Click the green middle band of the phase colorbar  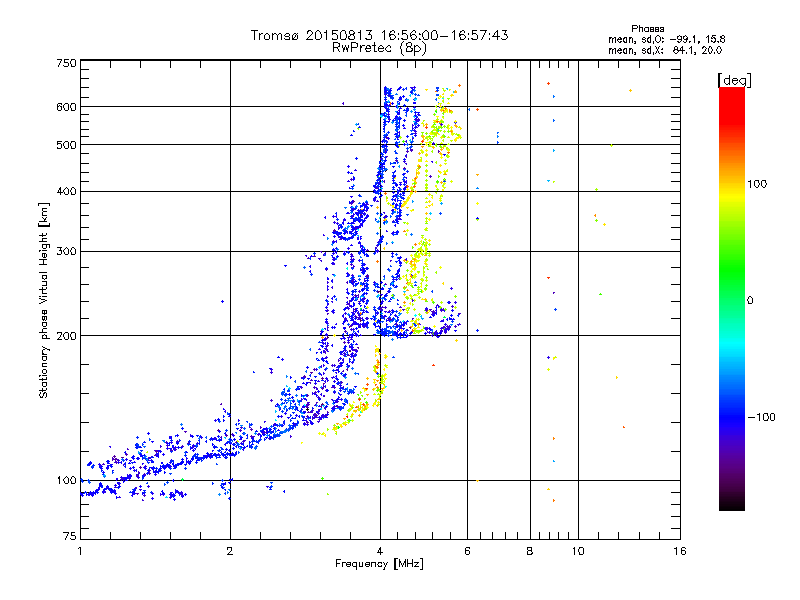point(732,270)
